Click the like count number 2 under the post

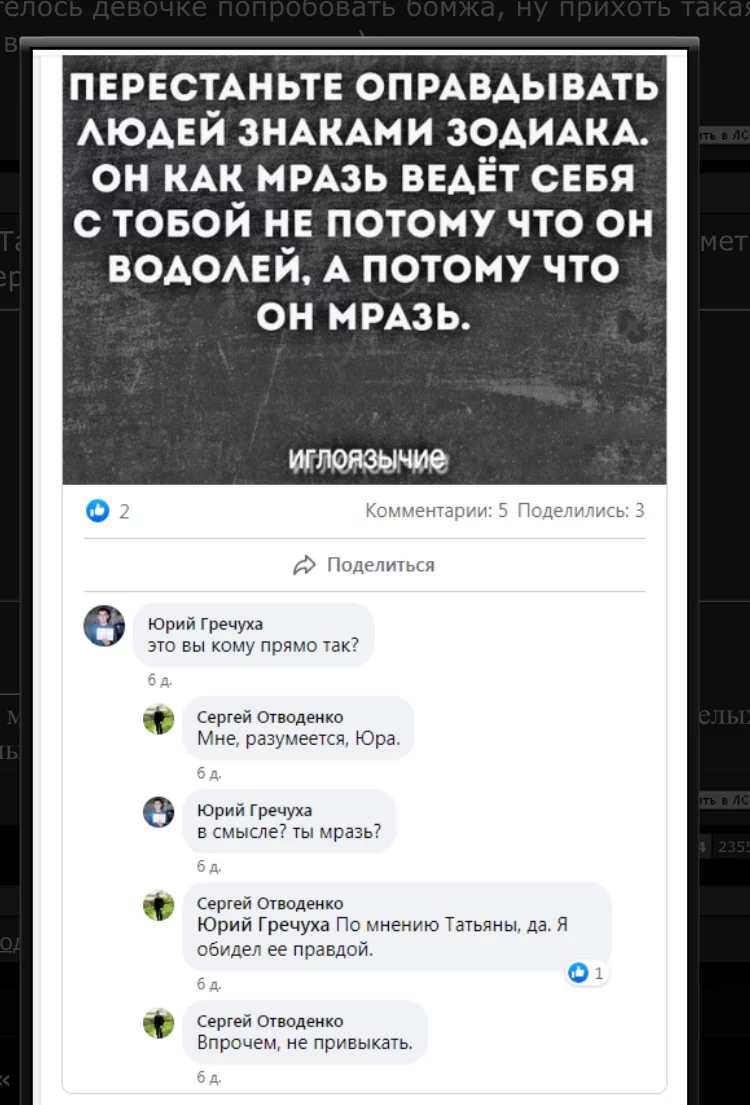click(123, 512)
